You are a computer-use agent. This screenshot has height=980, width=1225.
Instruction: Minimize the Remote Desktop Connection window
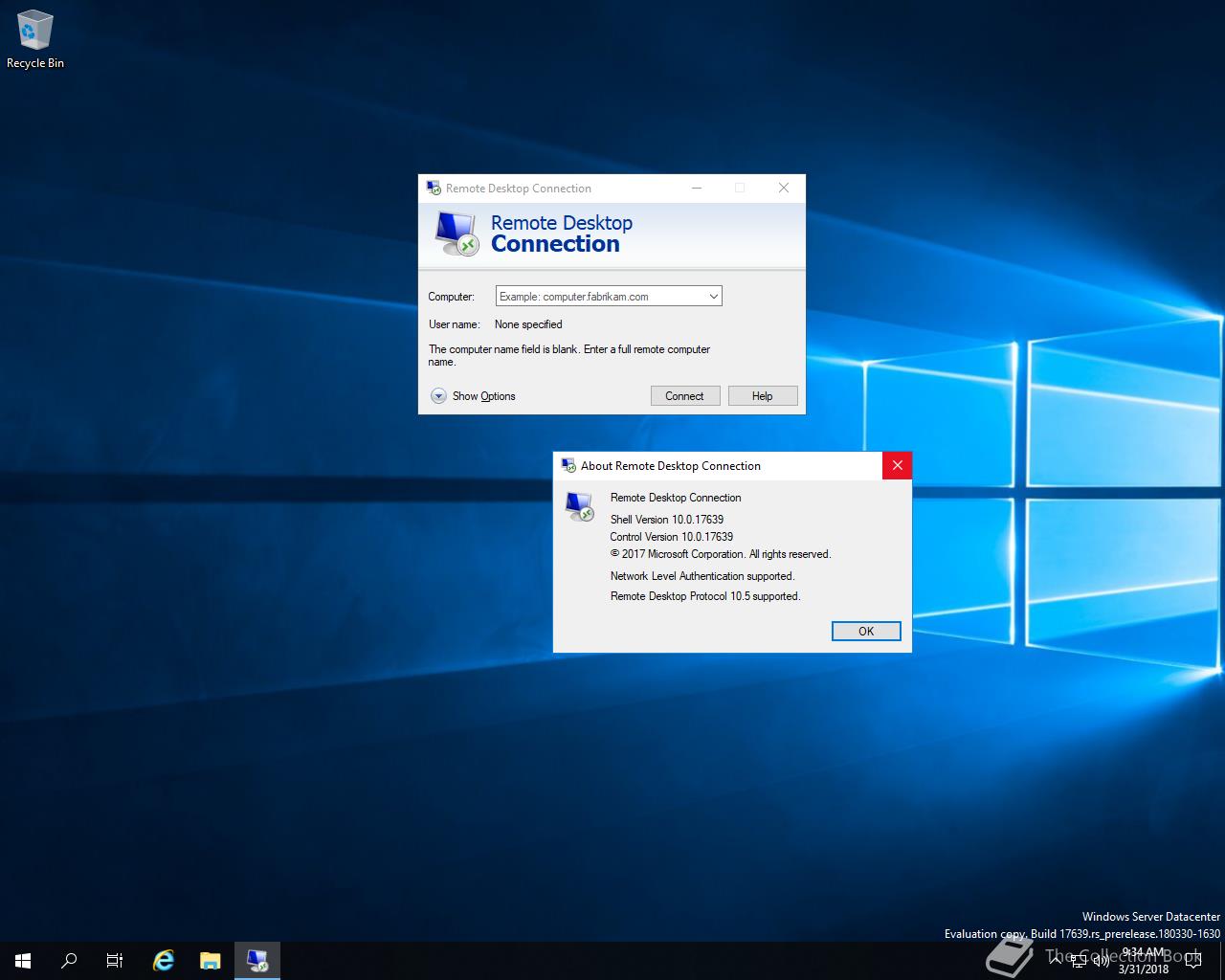pyautogui.click(x=697, y=189)
